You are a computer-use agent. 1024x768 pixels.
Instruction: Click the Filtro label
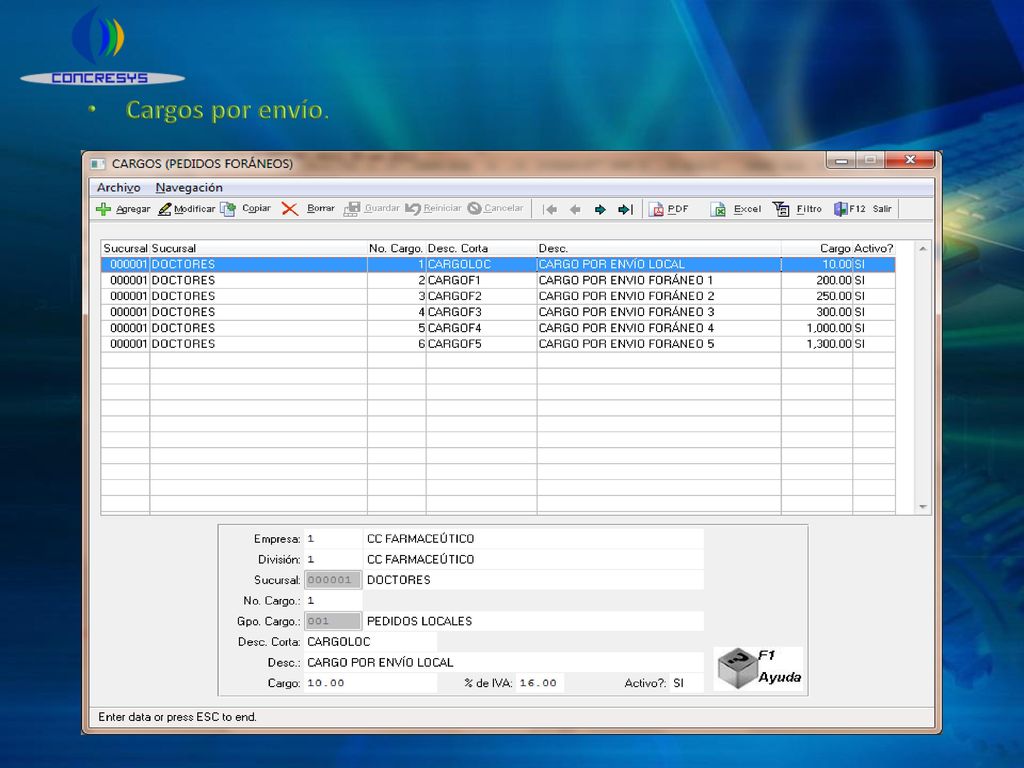pos(809,209)
